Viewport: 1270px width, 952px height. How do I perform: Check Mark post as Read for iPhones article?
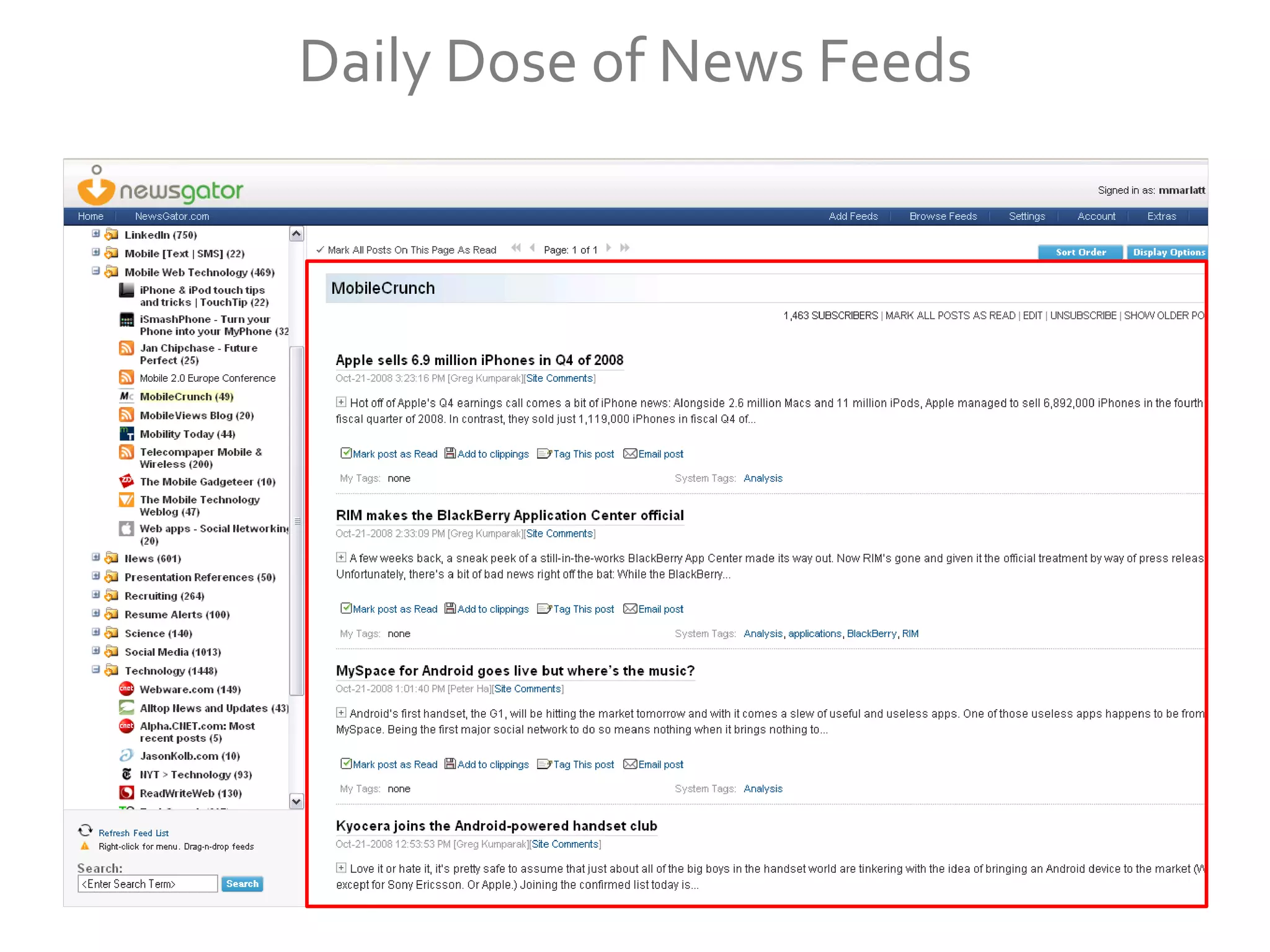tap(346, 453)
